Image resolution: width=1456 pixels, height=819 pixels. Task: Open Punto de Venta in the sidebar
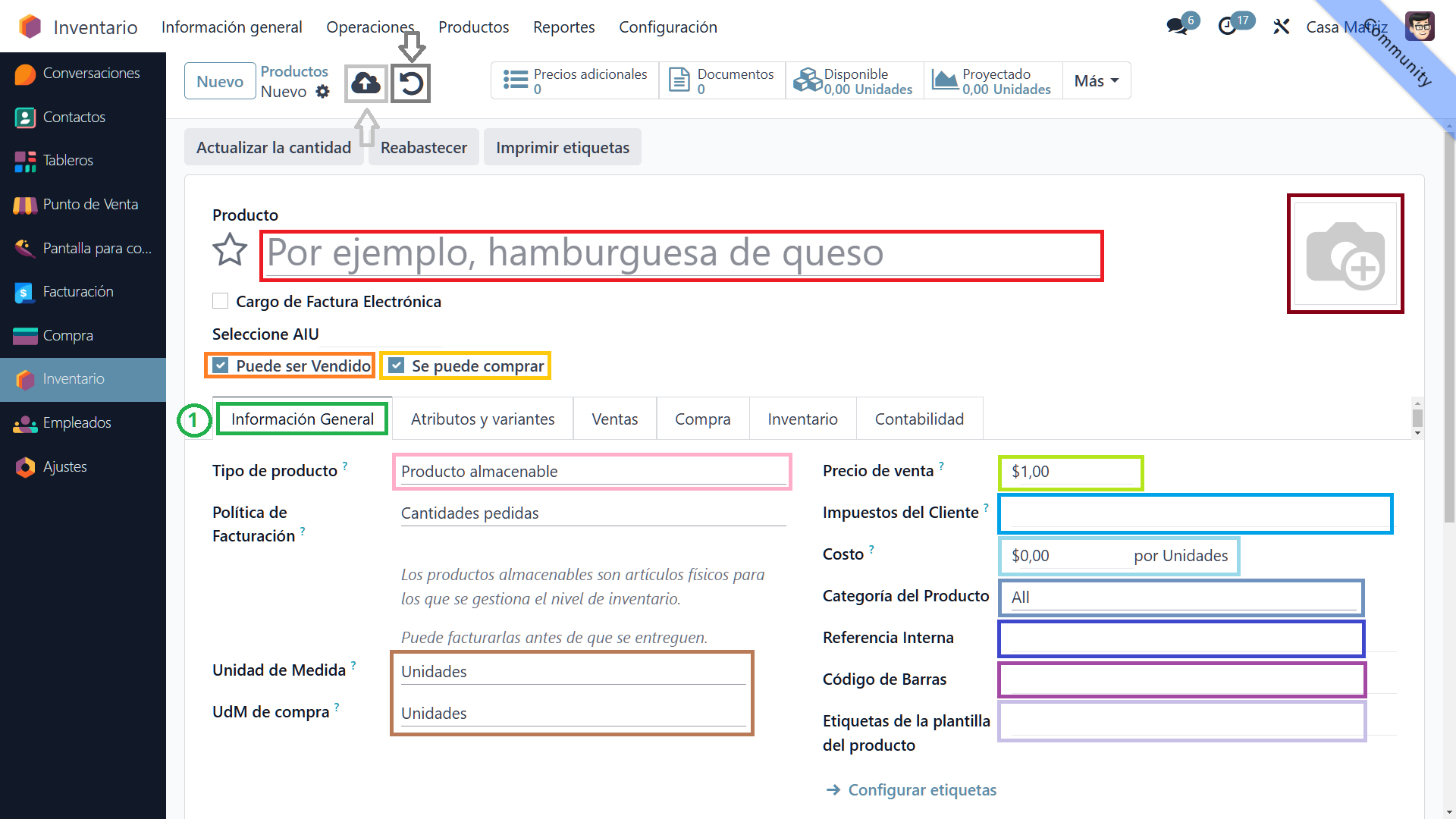(x=90, y=204)
